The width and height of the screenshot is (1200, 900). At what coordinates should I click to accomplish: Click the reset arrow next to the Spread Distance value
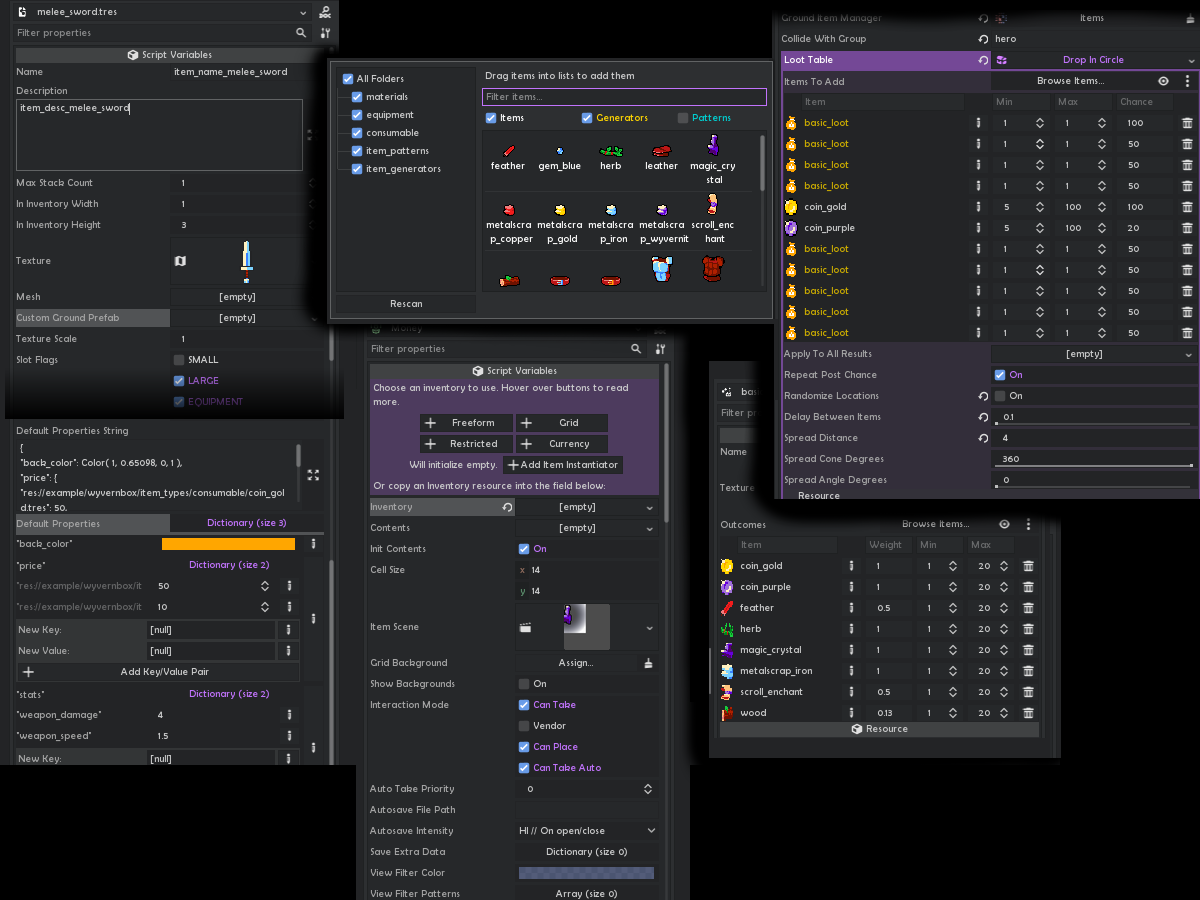point(983,438)
